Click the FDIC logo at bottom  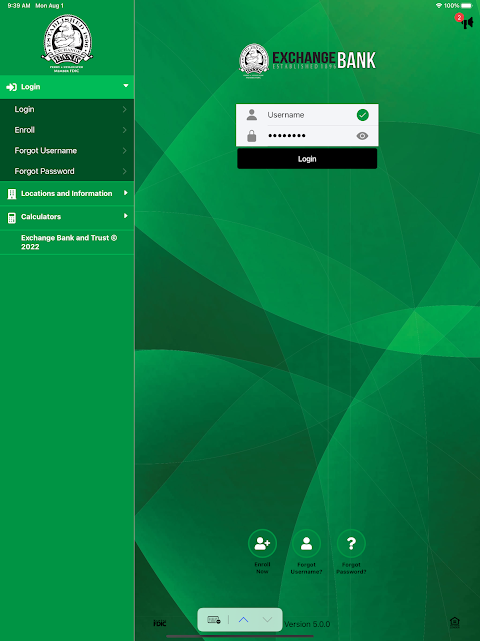(159, 623)
